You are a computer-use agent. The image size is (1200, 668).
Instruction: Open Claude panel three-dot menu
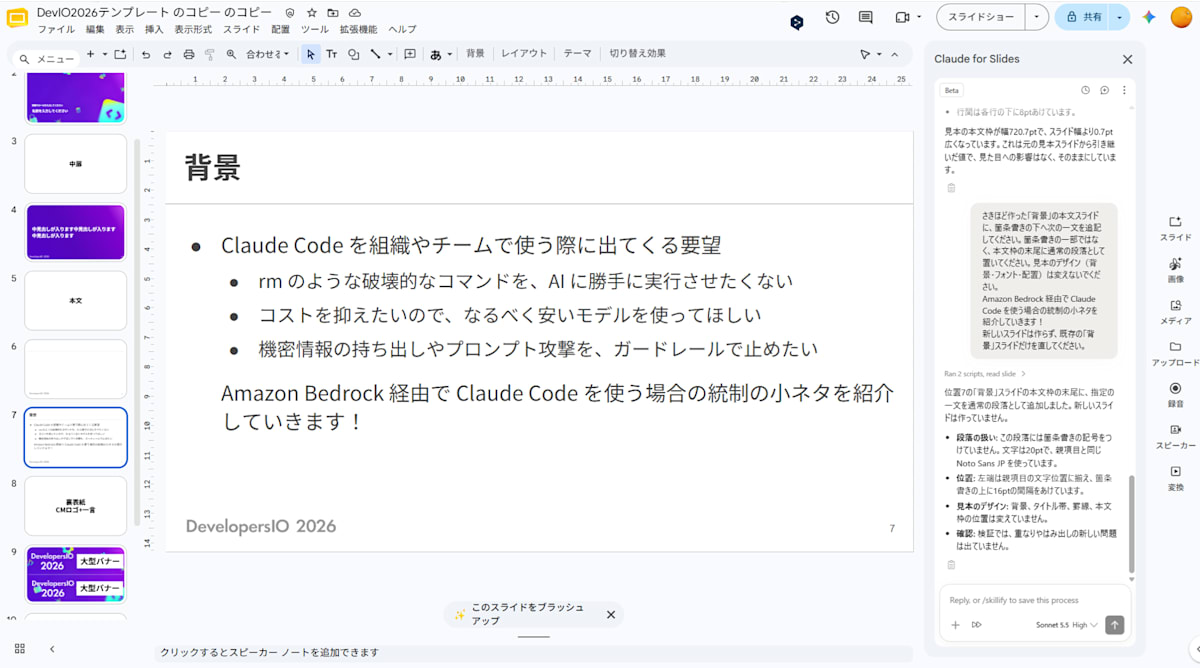1123,90
